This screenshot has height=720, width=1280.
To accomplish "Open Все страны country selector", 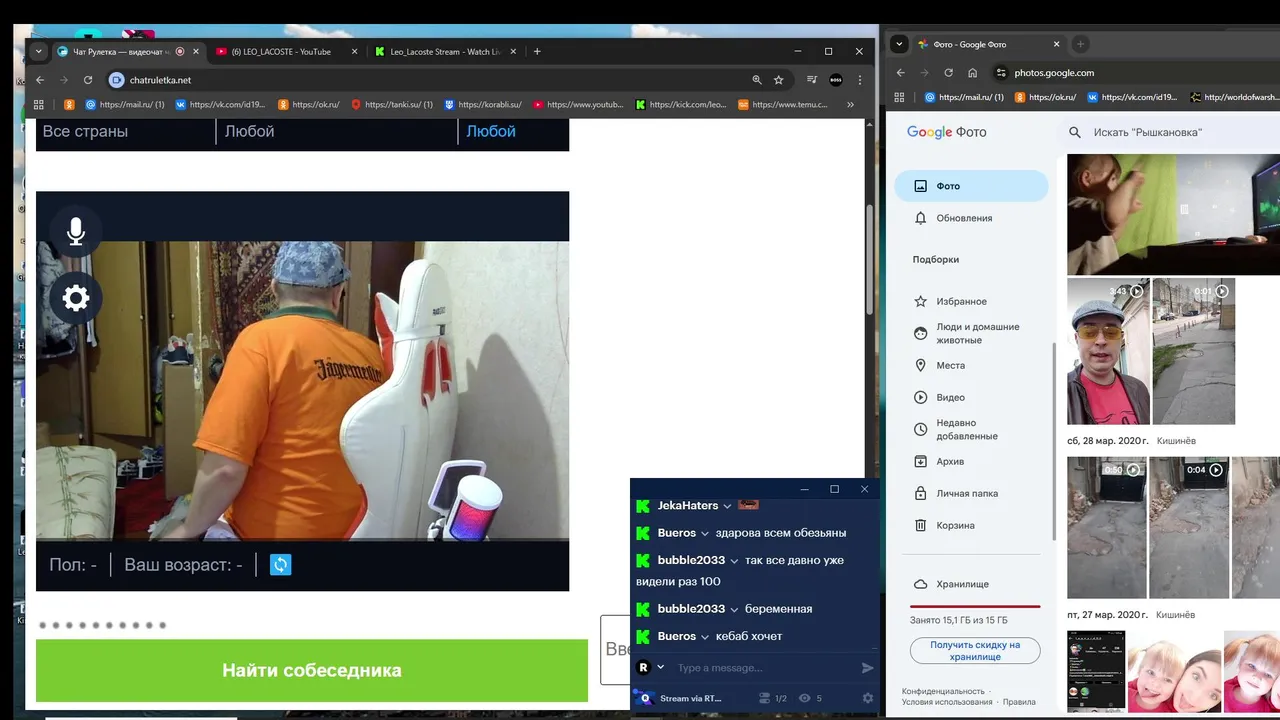I will tap(125, 131).
